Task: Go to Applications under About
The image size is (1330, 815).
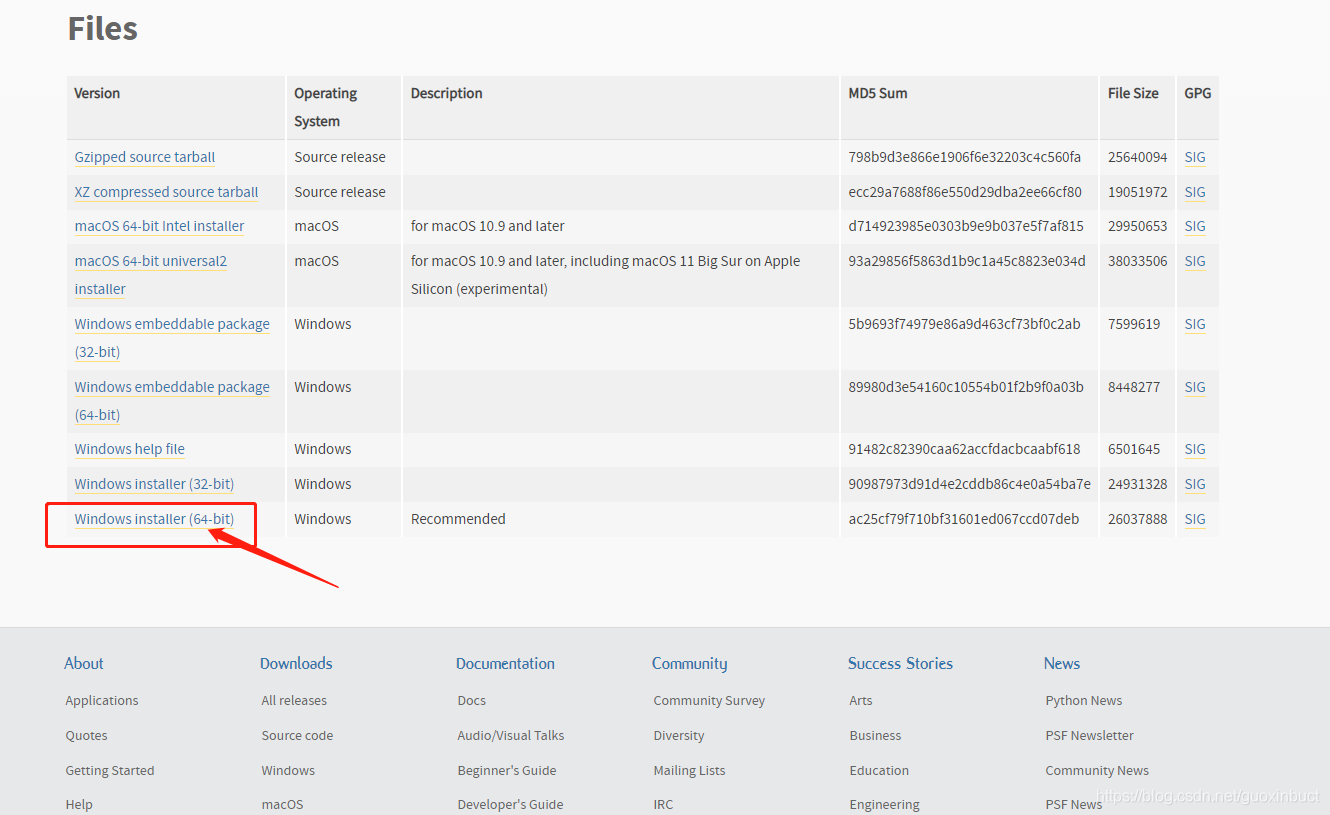Action: pos(102,701)
